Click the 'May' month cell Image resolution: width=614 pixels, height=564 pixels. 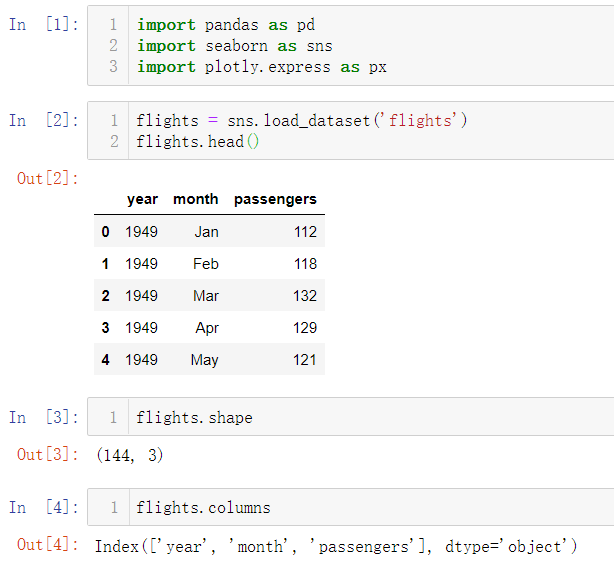coord(204,360)
